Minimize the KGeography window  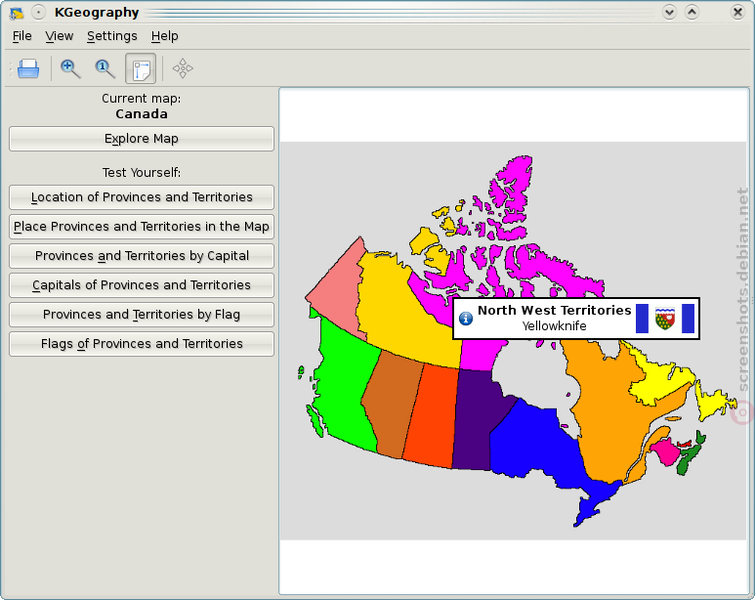point(669,12)
